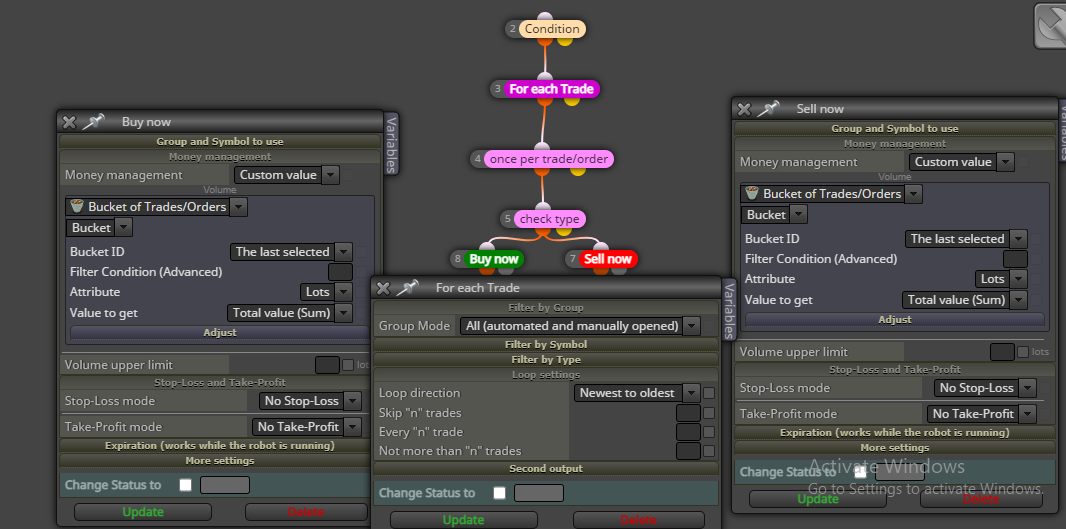Screen dimensions: 1066x529
Task: Tick Change Status to checkbox in Buy now panel
Action: click(x=185, y=485)
